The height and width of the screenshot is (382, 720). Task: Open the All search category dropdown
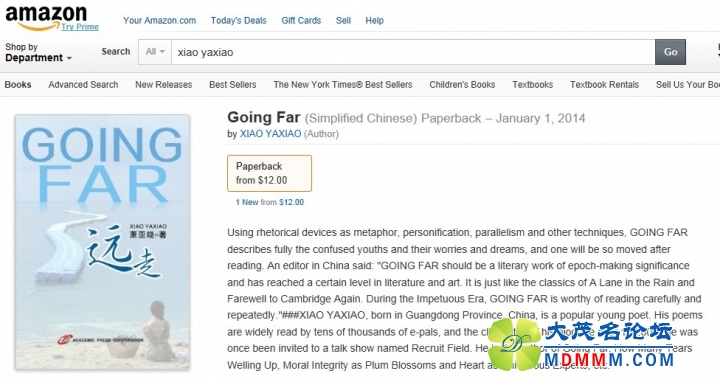(155, 52)
